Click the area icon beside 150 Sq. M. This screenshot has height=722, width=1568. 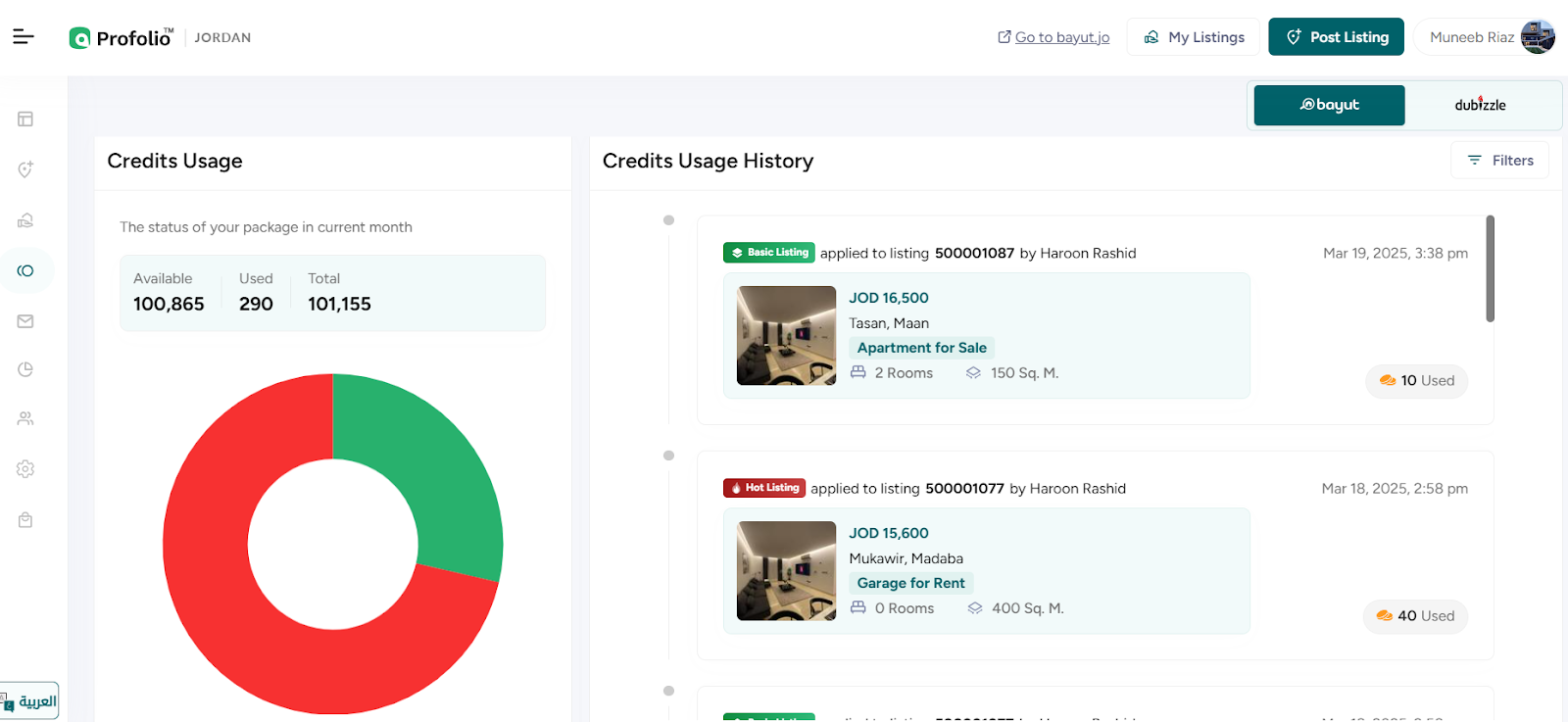pos(973,372)
